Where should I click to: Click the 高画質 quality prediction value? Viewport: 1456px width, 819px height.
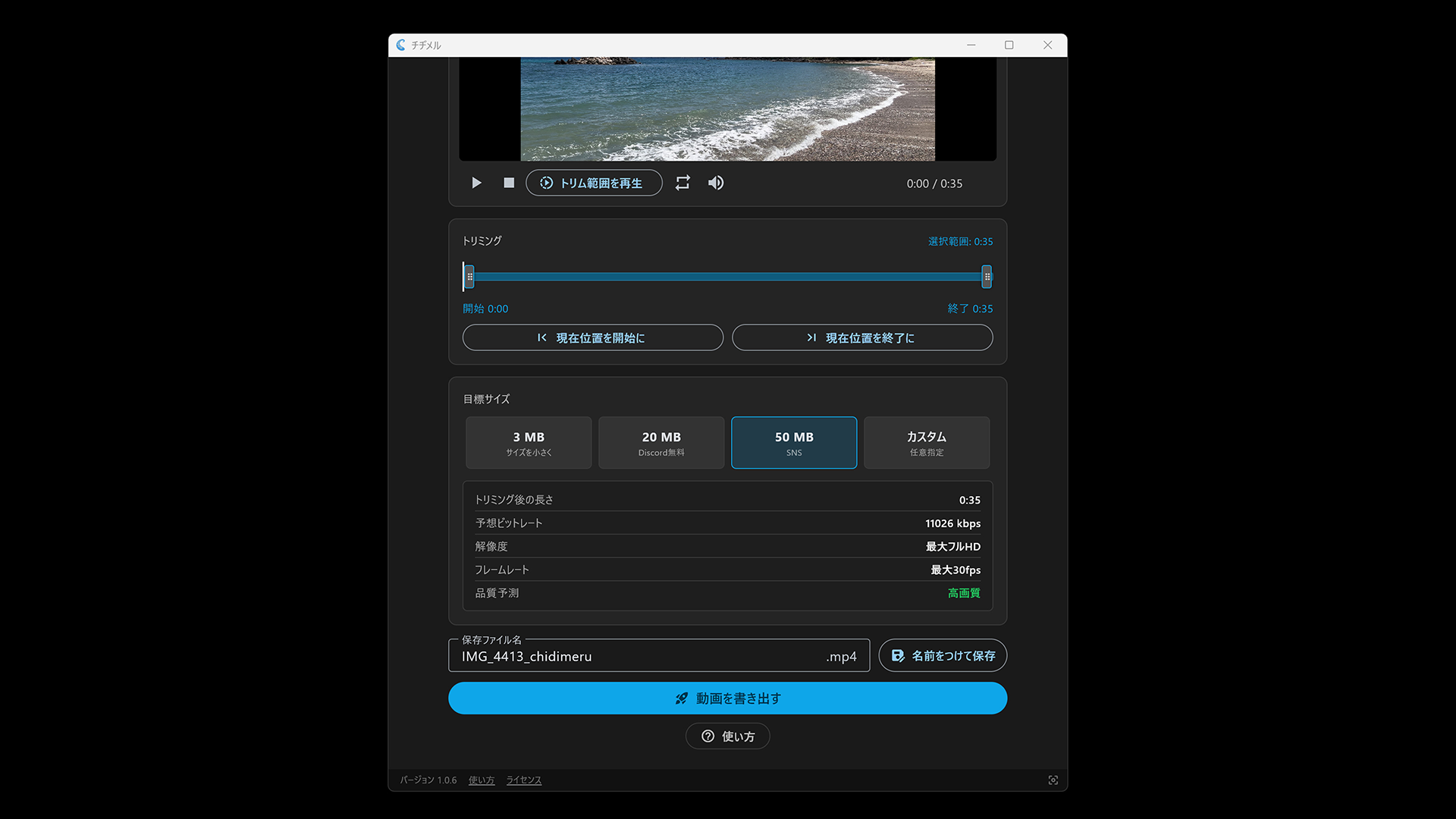tap(964, 593)
